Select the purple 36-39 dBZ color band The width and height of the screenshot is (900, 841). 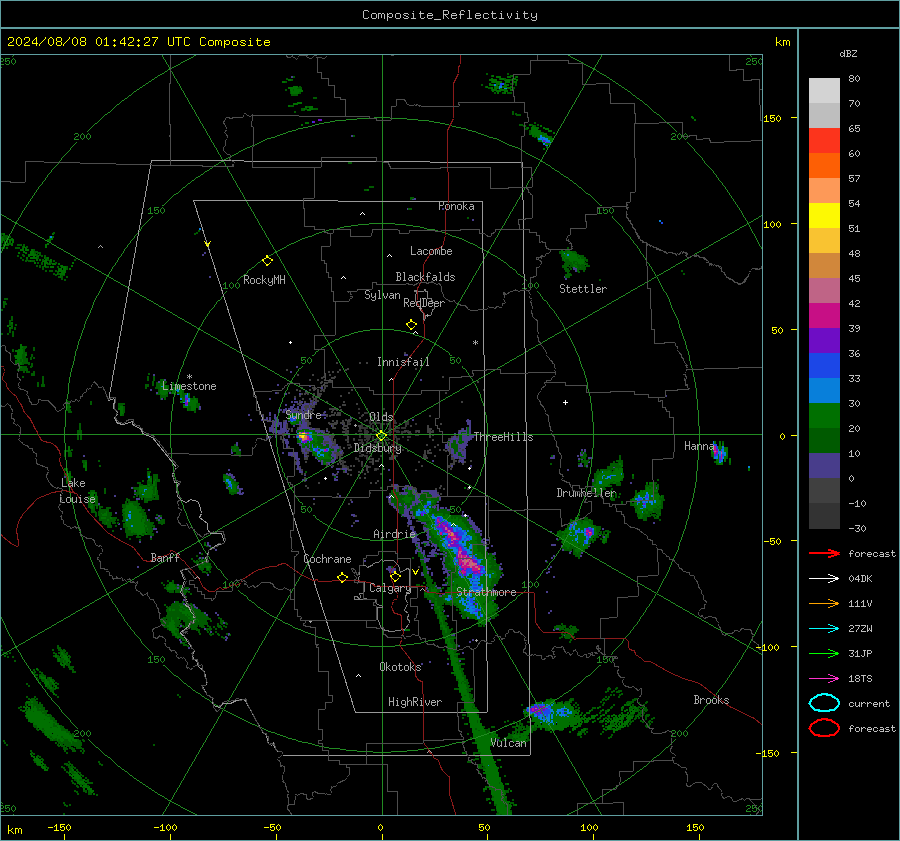pos(824,340)
